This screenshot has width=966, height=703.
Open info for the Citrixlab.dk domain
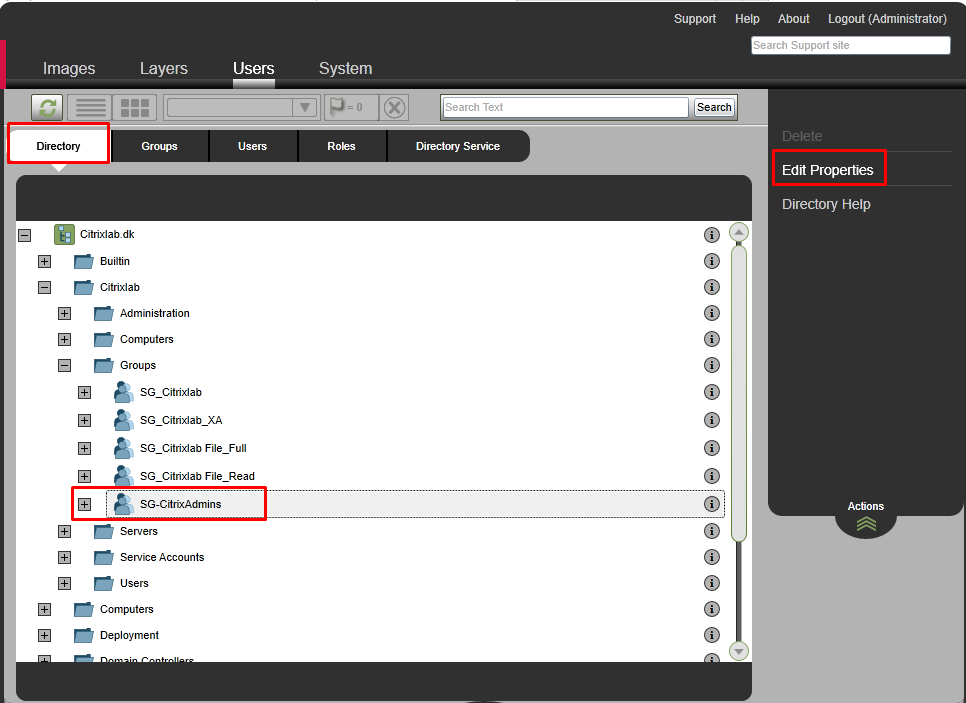[x=712, y=234]
